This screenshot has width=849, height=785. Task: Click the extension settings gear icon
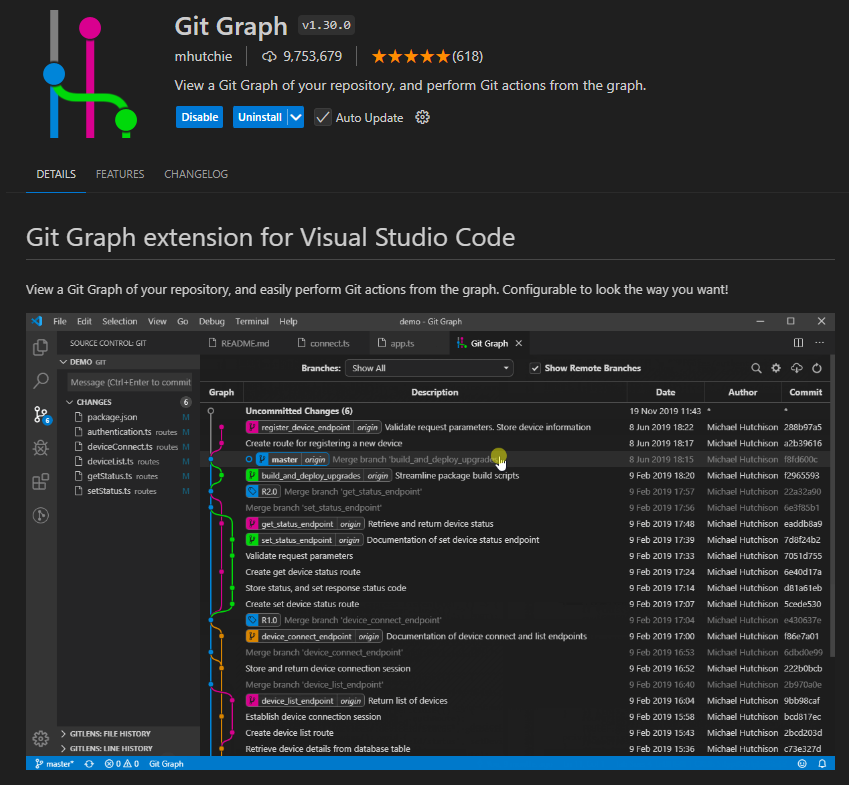click(422, 117)
